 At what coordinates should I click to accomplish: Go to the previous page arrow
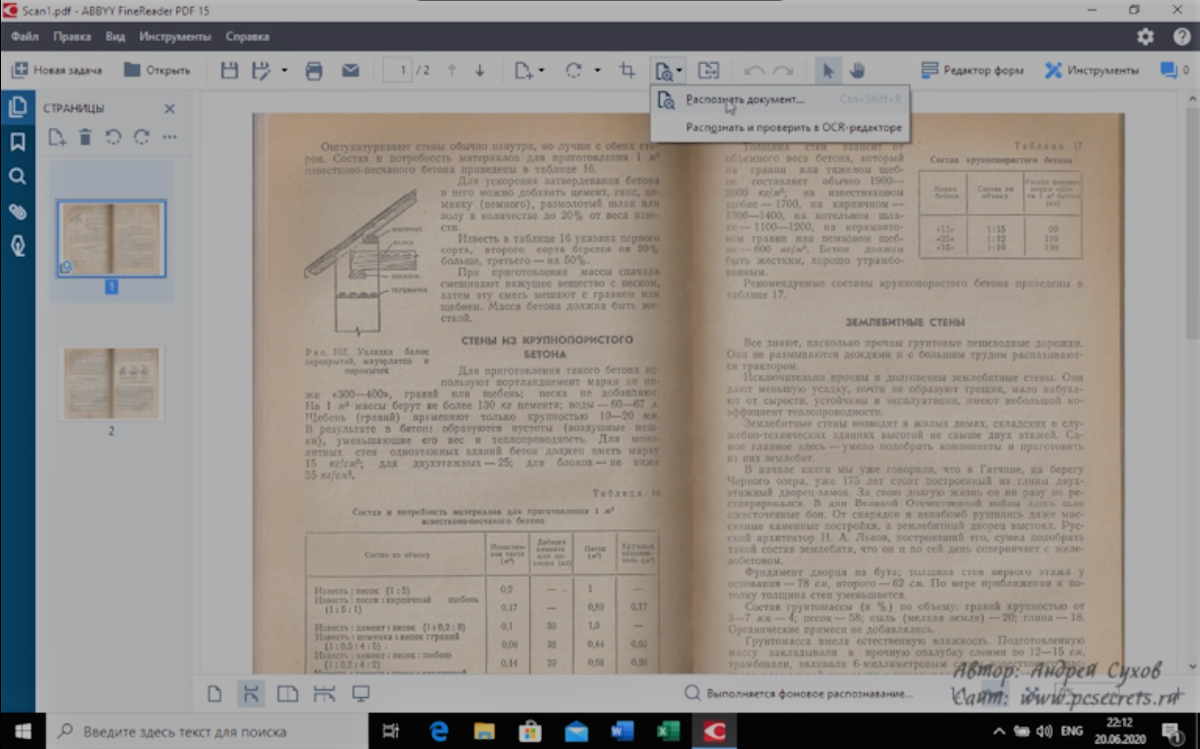point(451,70)
